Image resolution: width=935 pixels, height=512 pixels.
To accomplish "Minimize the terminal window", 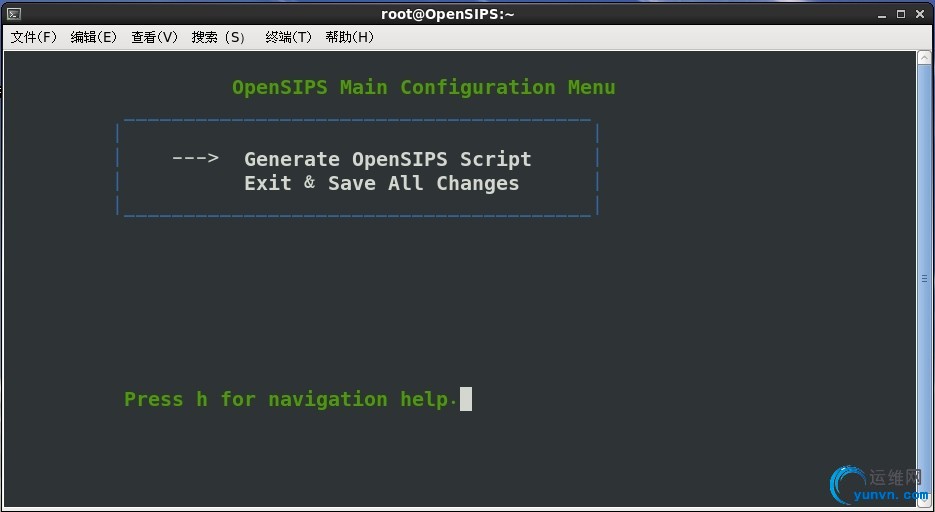I will [882, 14].
